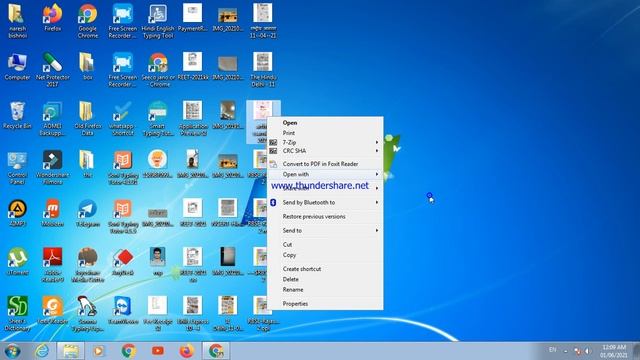Open Firefox from the taskbar
This screenshot has width=640, height=360.
click(187, 351)
